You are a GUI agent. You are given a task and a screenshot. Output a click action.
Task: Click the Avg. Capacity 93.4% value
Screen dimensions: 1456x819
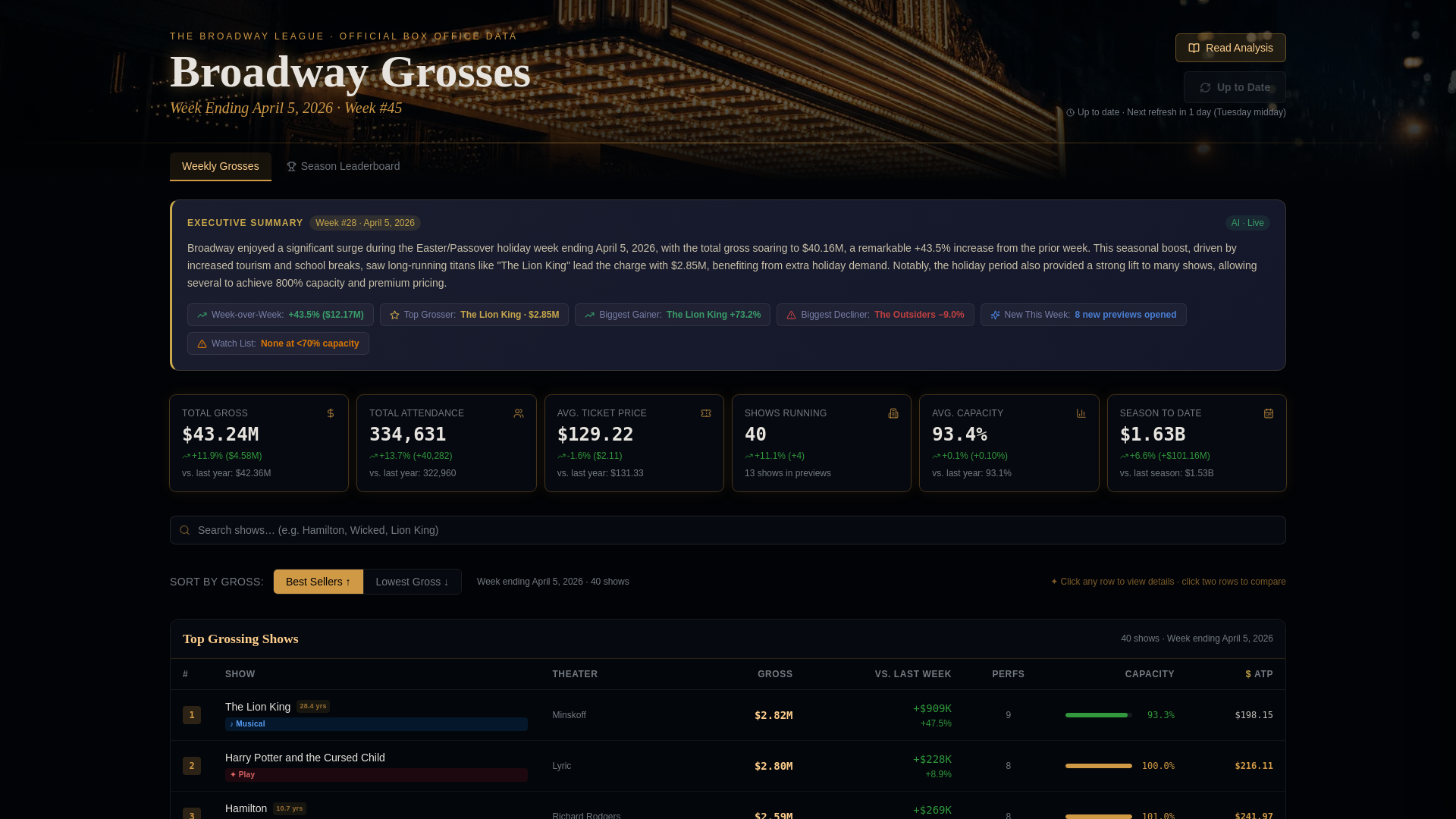pyautogui.click(x=959, y=435)
